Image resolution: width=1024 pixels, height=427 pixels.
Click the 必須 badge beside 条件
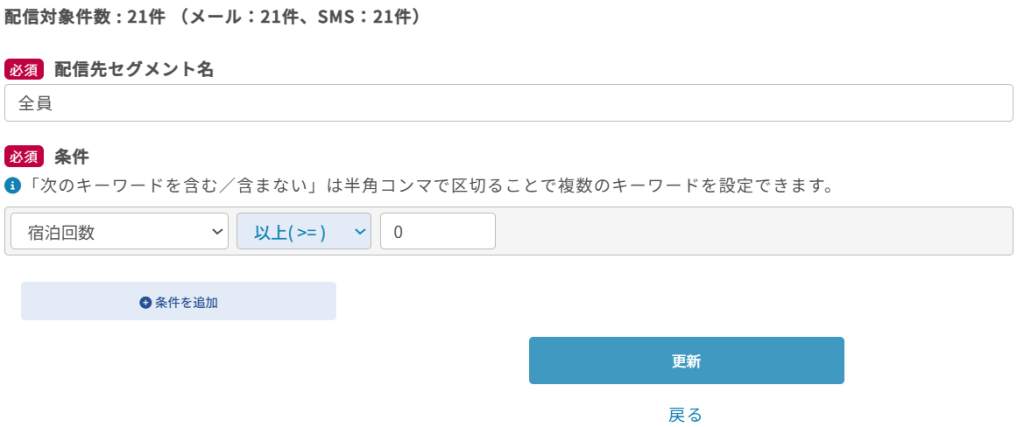(24, 156)
